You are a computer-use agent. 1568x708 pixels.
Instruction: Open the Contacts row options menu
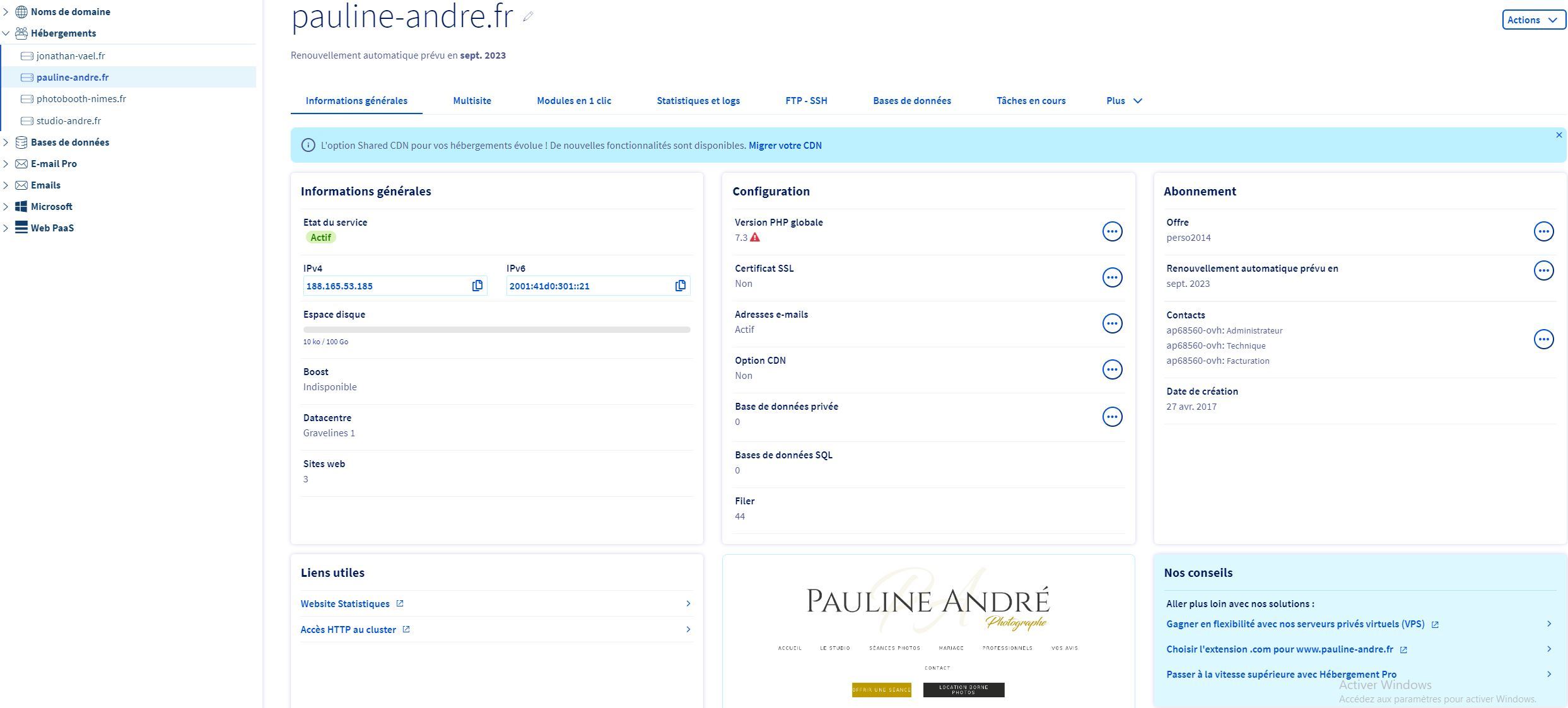tap(1543, 339)
